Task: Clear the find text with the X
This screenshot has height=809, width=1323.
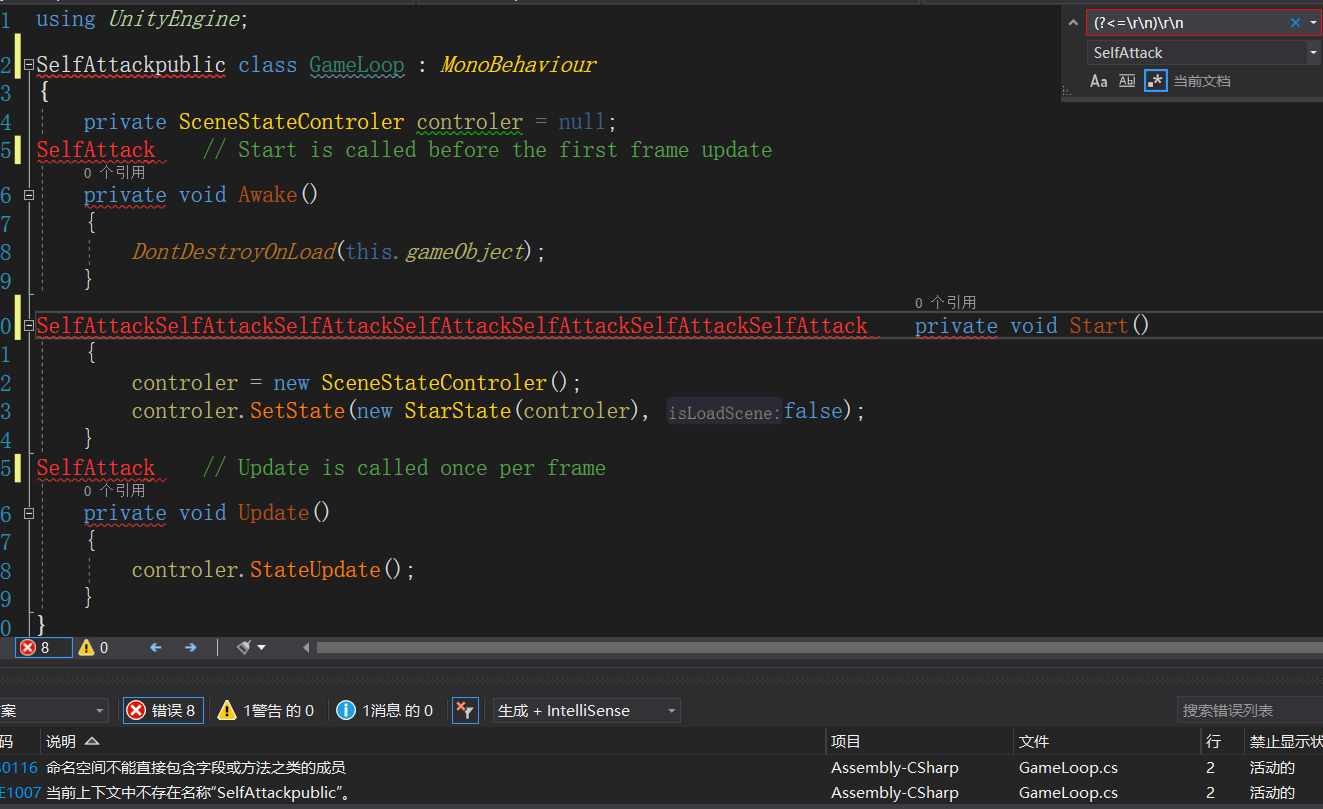Action: click(x=1296, y=23)
